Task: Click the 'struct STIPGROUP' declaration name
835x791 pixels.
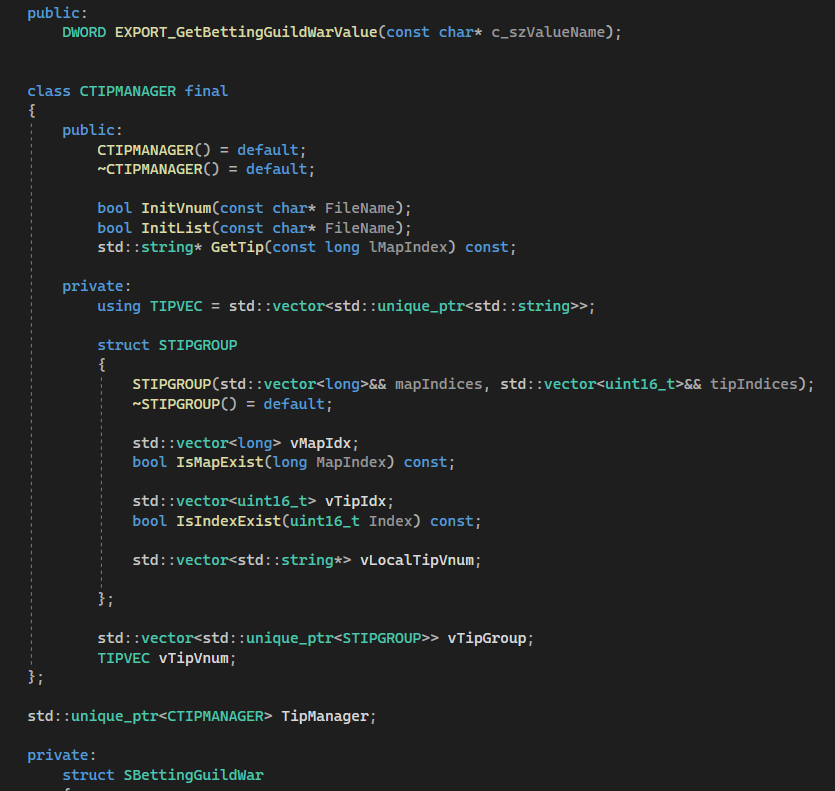Action: (x=198, y=345)
